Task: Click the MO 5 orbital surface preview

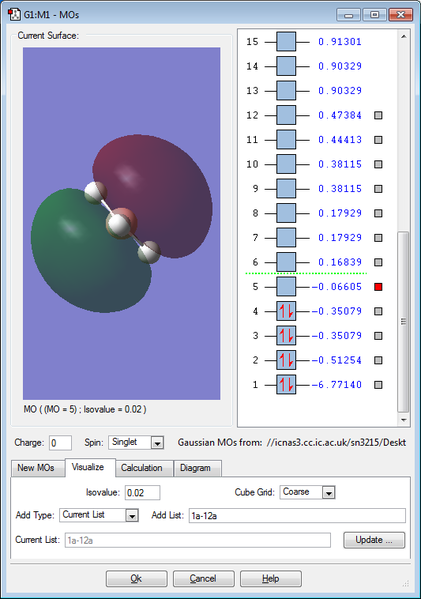Action: [x=121, y=223]
